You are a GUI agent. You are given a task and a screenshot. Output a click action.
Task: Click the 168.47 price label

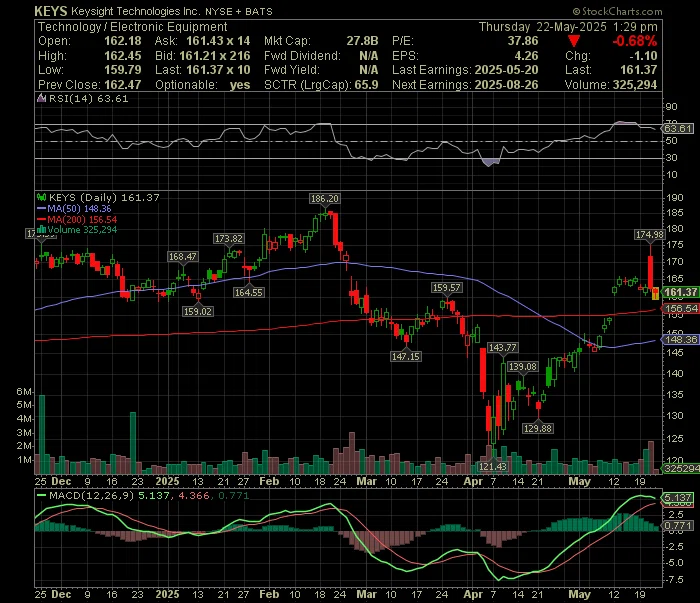pos(183,257)
